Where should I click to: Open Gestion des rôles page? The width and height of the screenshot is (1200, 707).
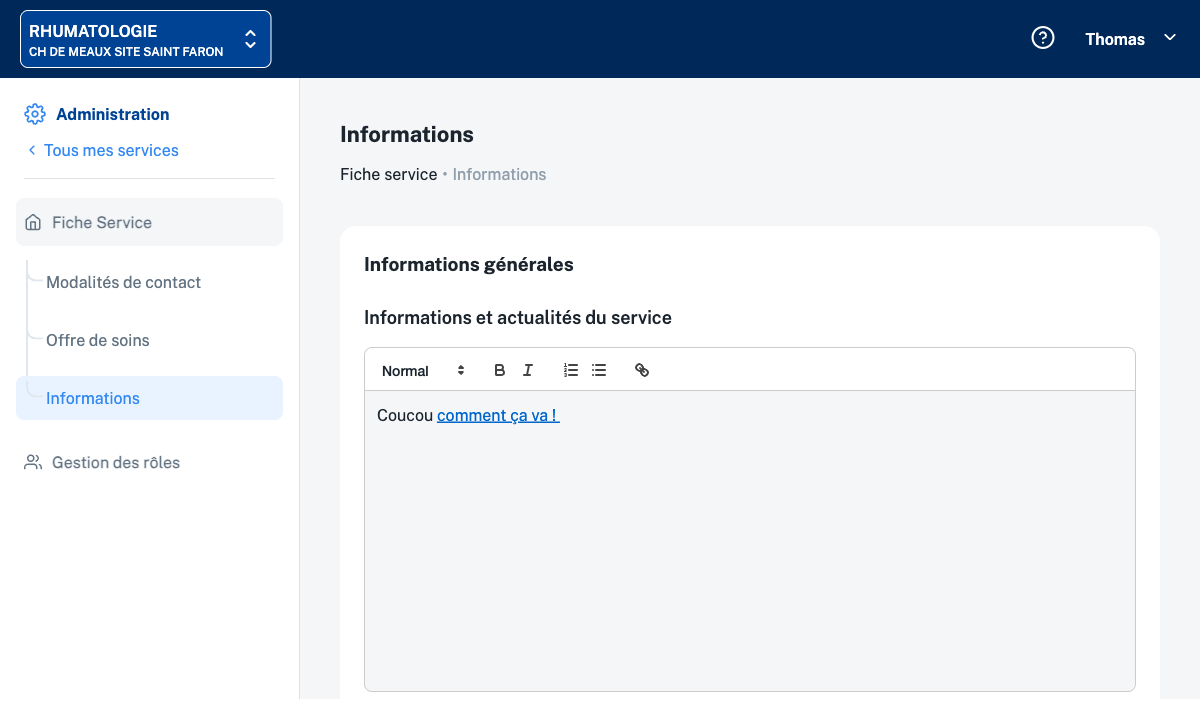116,462
